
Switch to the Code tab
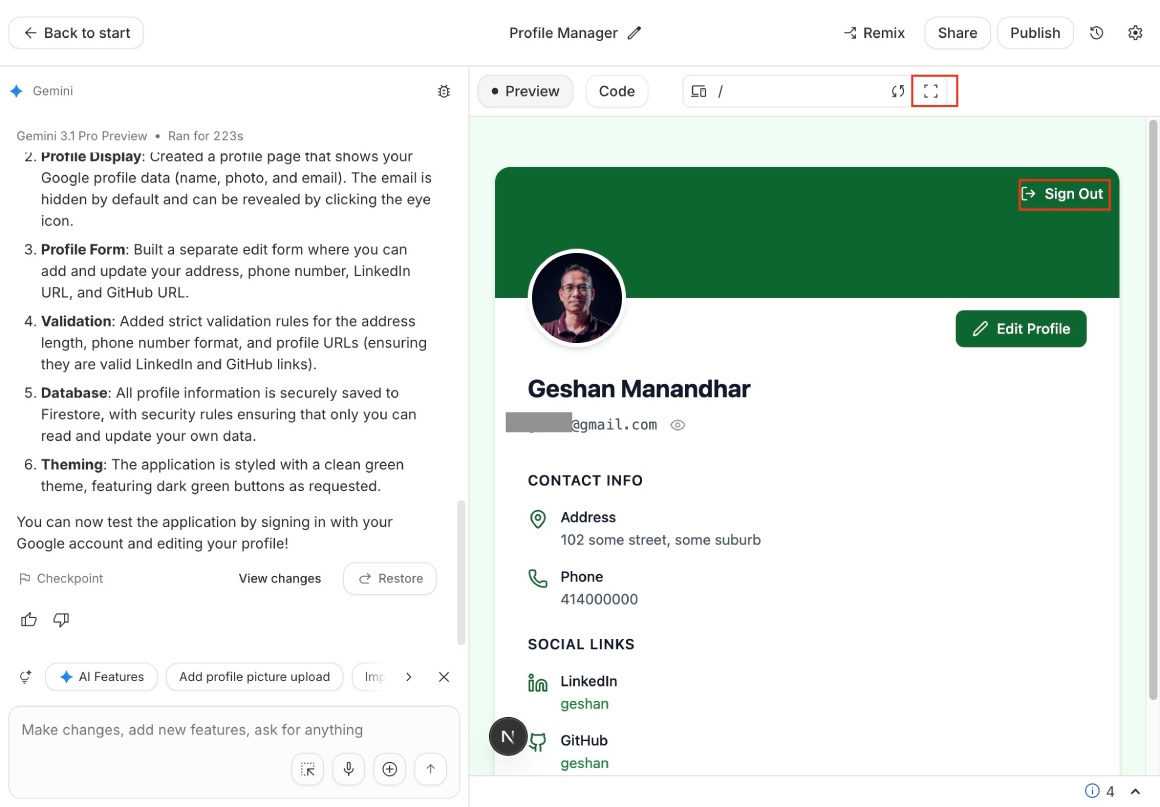pyautogui.click(x=617, y=90)
